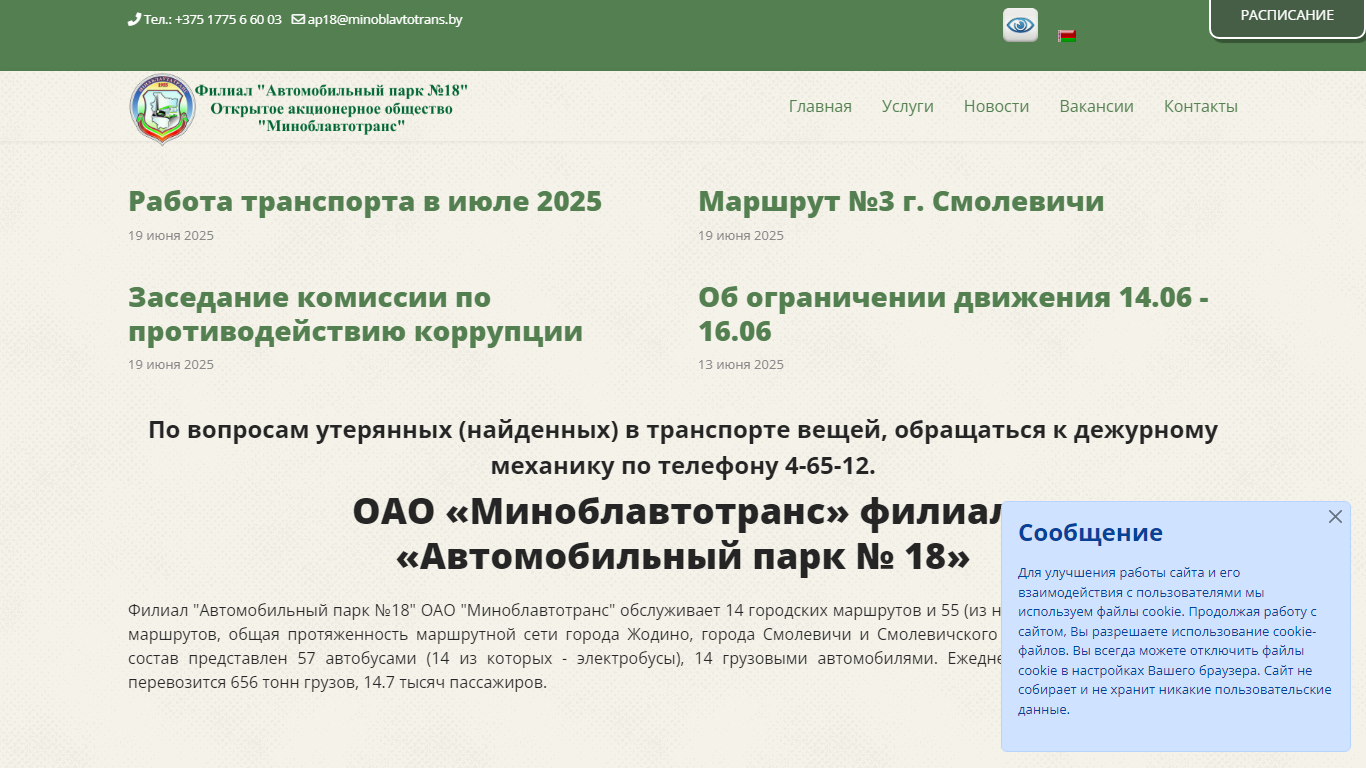1366x768 pixels.
Task: Open news Работа транспорта в июле 2025
Action: click(x=365, y=201)
